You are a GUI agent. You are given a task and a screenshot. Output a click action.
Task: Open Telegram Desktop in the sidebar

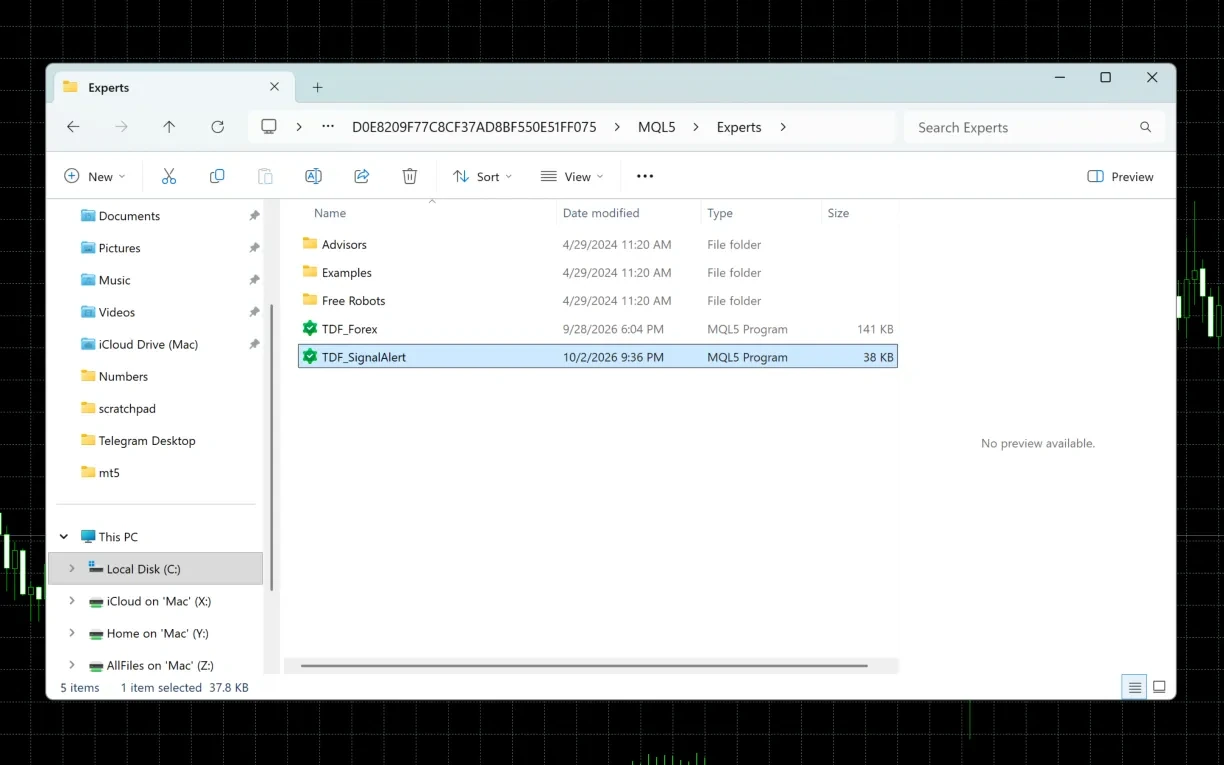pos(147,441)
